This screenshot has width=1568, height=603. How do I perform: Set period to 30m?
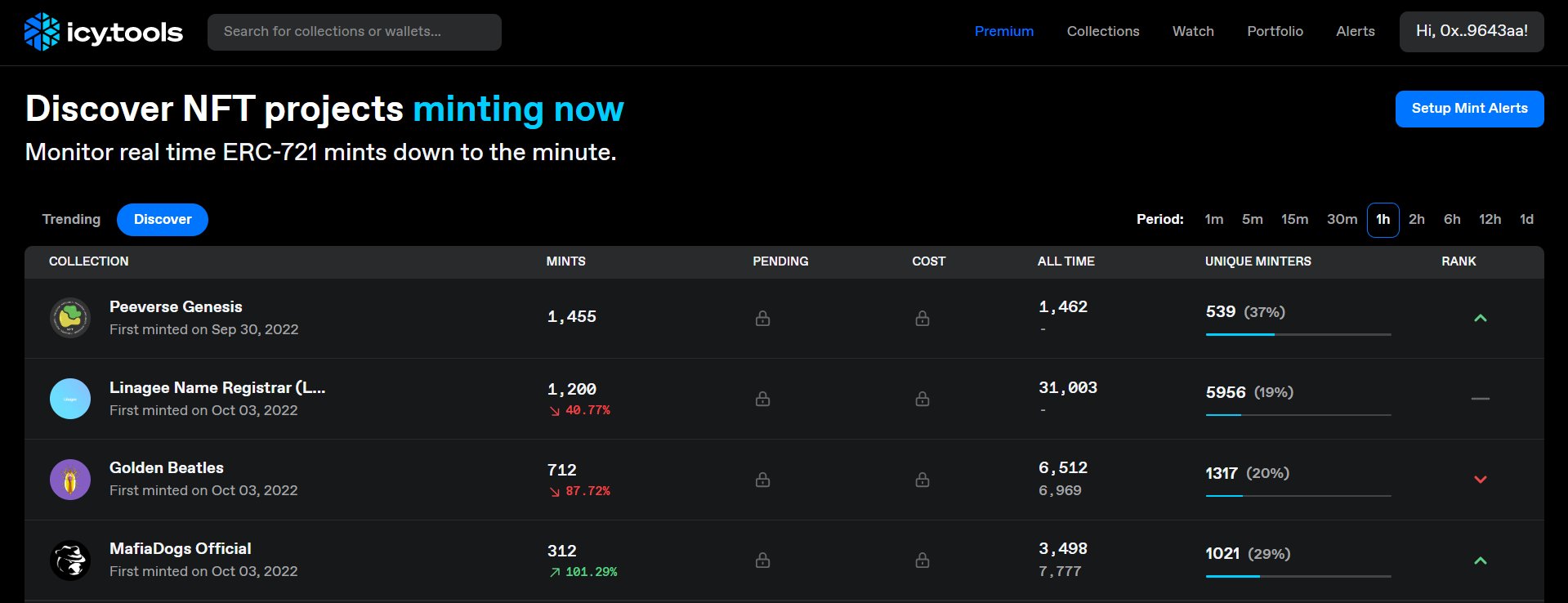point(1342,220)
